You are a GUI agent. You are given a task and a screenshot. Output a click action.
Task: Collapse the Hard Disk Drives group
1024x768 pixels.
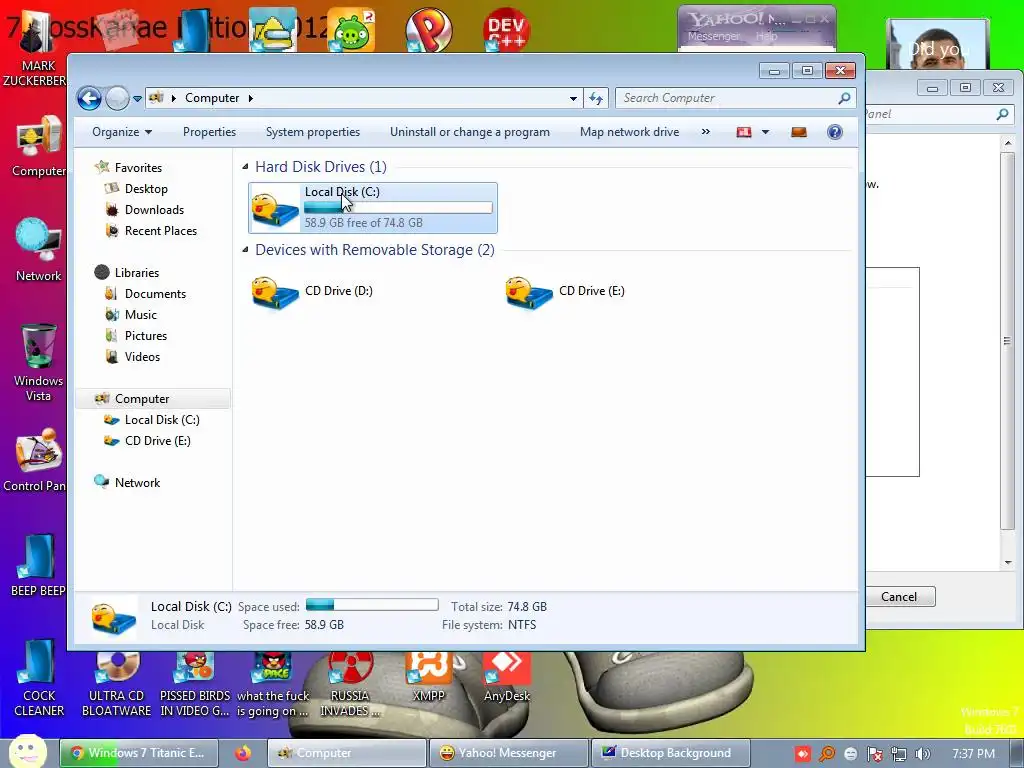tap(246, 167)
